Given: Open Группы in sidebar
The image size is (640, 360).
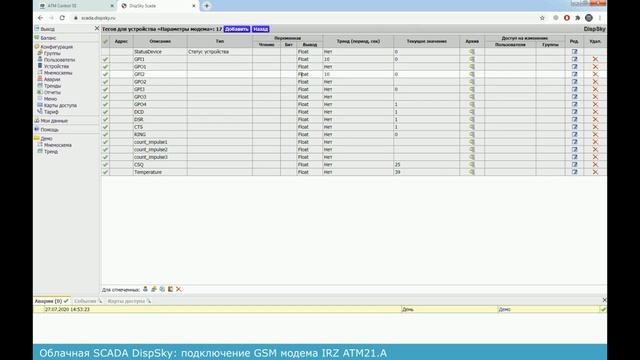Looking at the screenshot, I should pos(52,53).
